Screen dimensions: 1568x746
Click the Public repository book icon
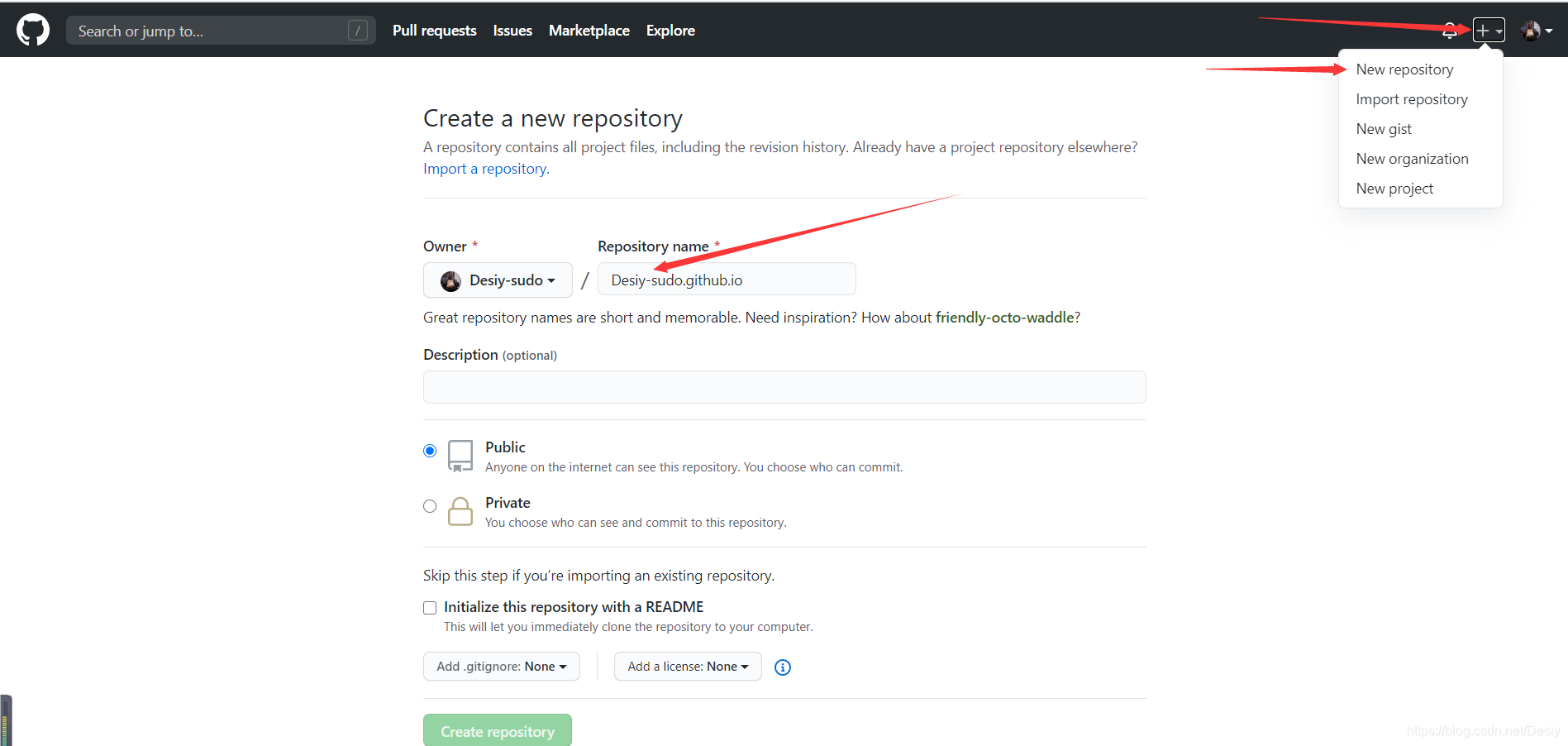point(460,456)
